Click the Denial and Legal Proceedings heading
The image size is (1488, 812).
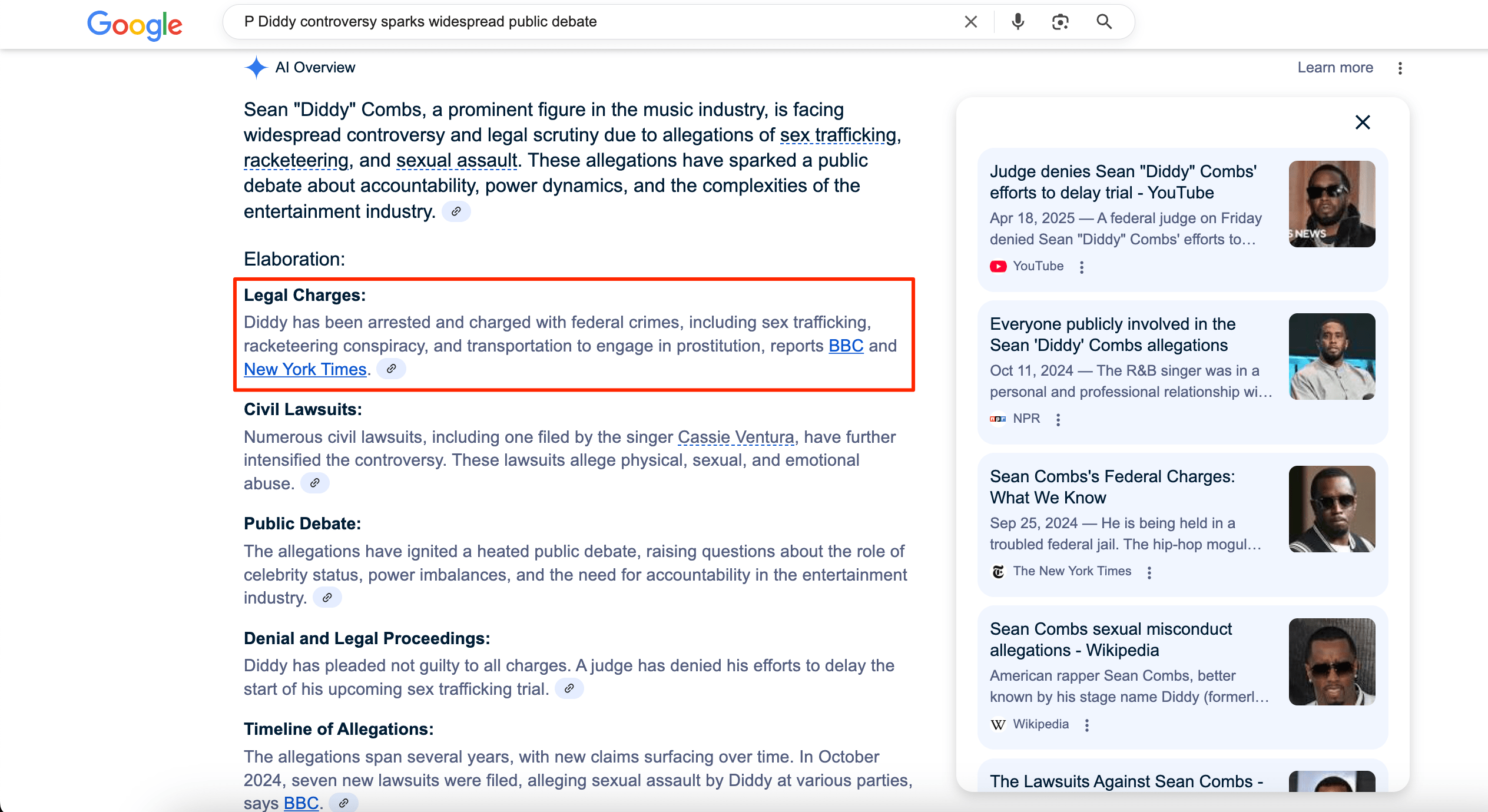(367, 638)
